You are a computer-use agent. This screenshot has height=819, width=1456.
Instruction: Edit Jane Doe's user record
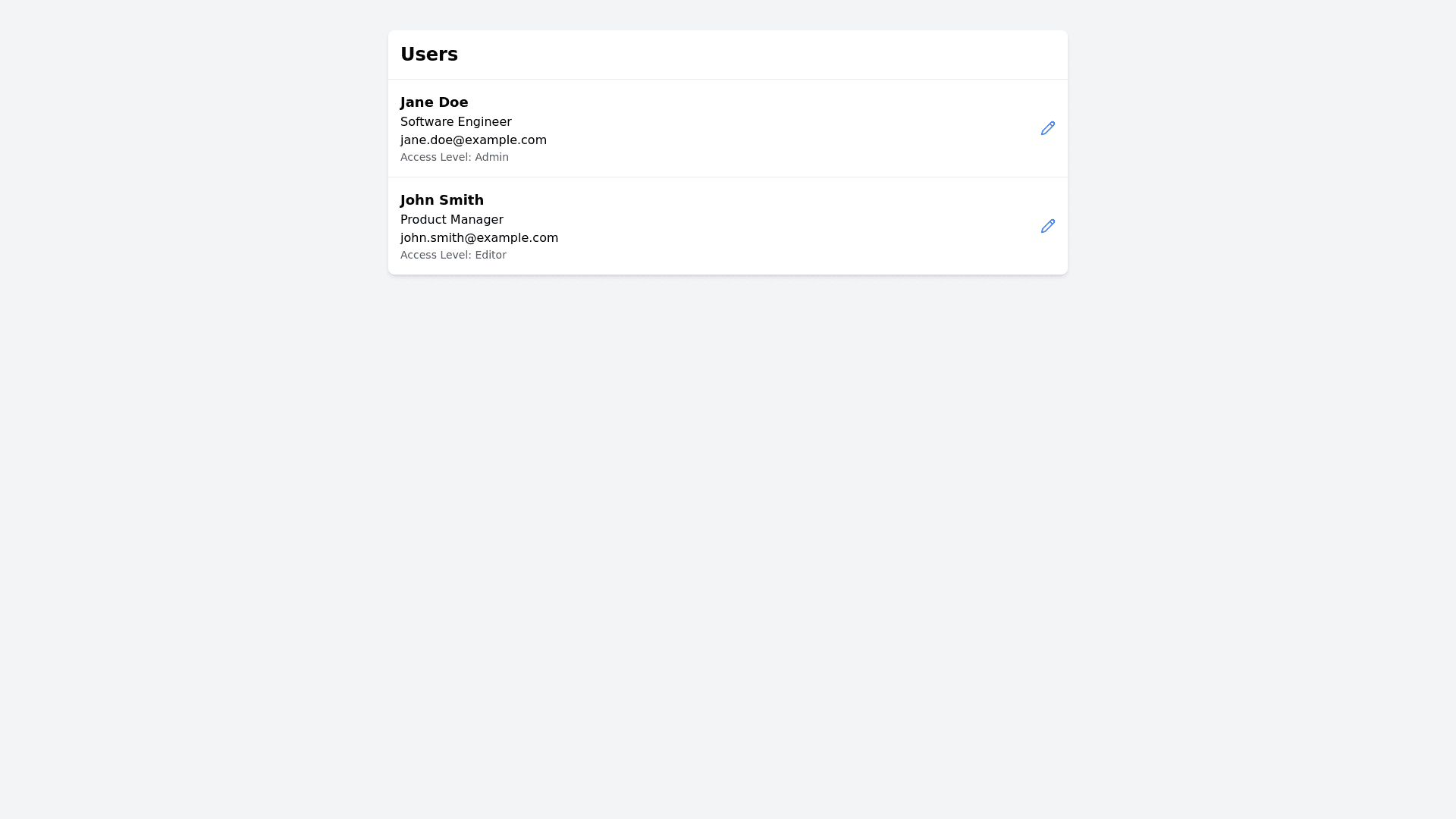(x=1047, y=128)
